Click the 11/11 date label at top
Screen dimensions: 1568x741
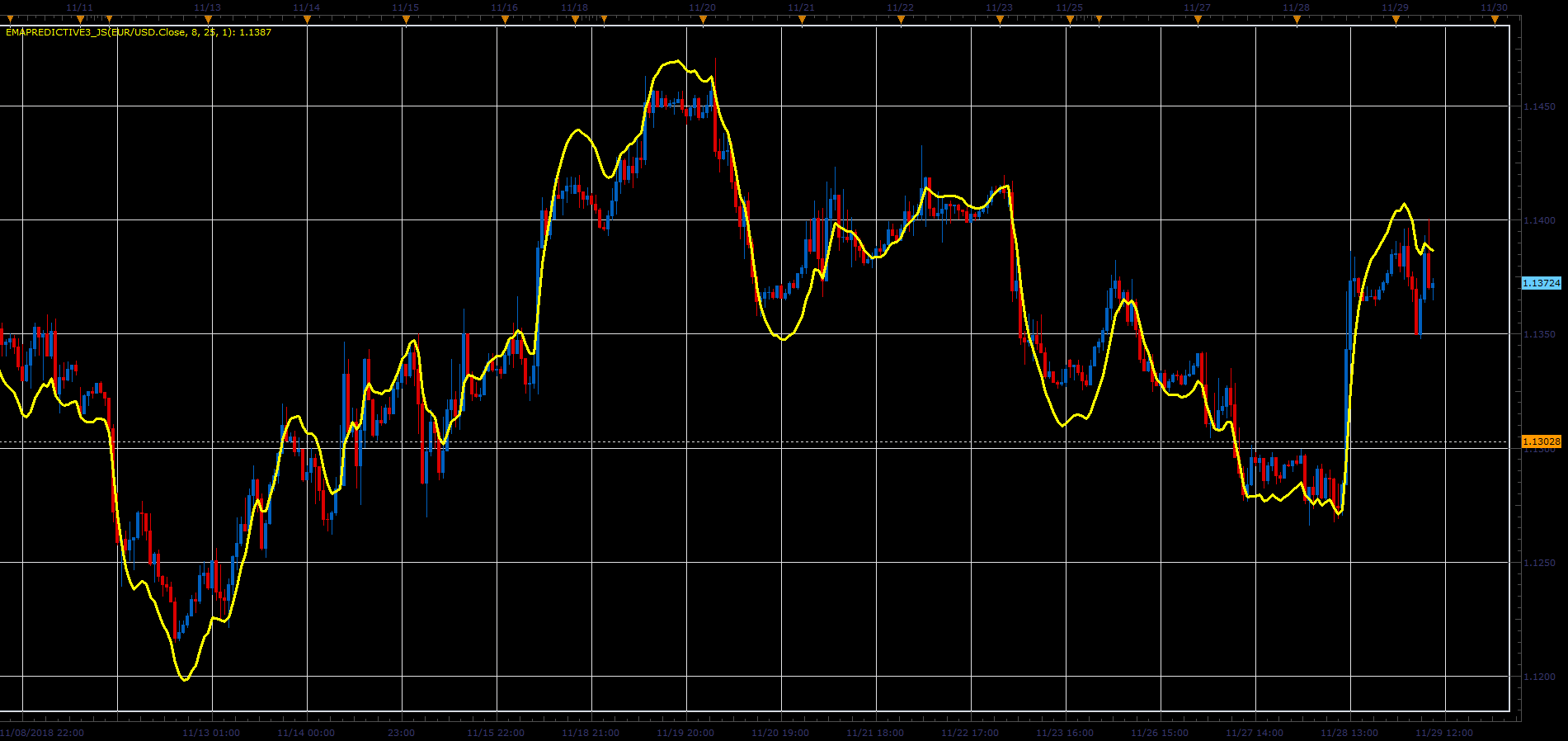79,7
